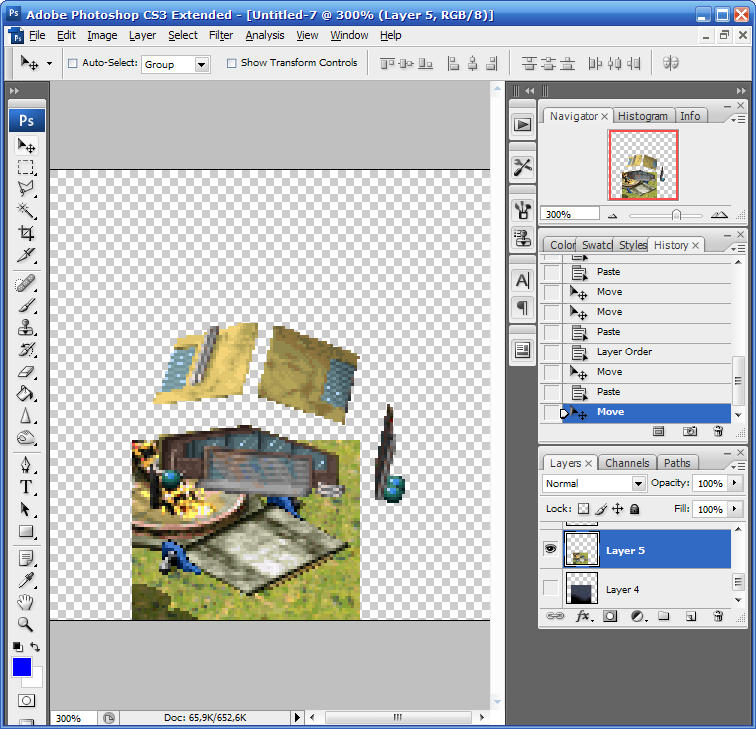Select the Slice tool
Screen dimensions: 756x729
tap(26, 255)
